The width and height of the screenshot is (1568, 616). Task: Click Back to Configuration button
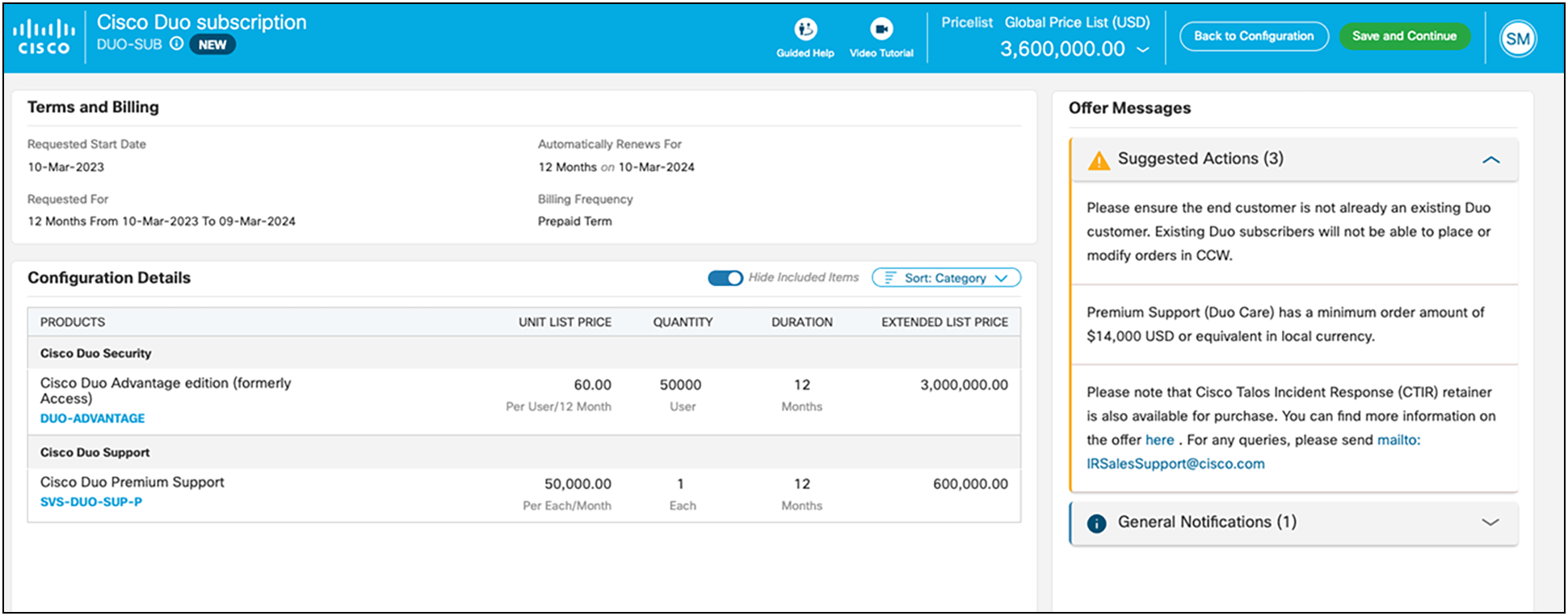(x=1254, y=36)
